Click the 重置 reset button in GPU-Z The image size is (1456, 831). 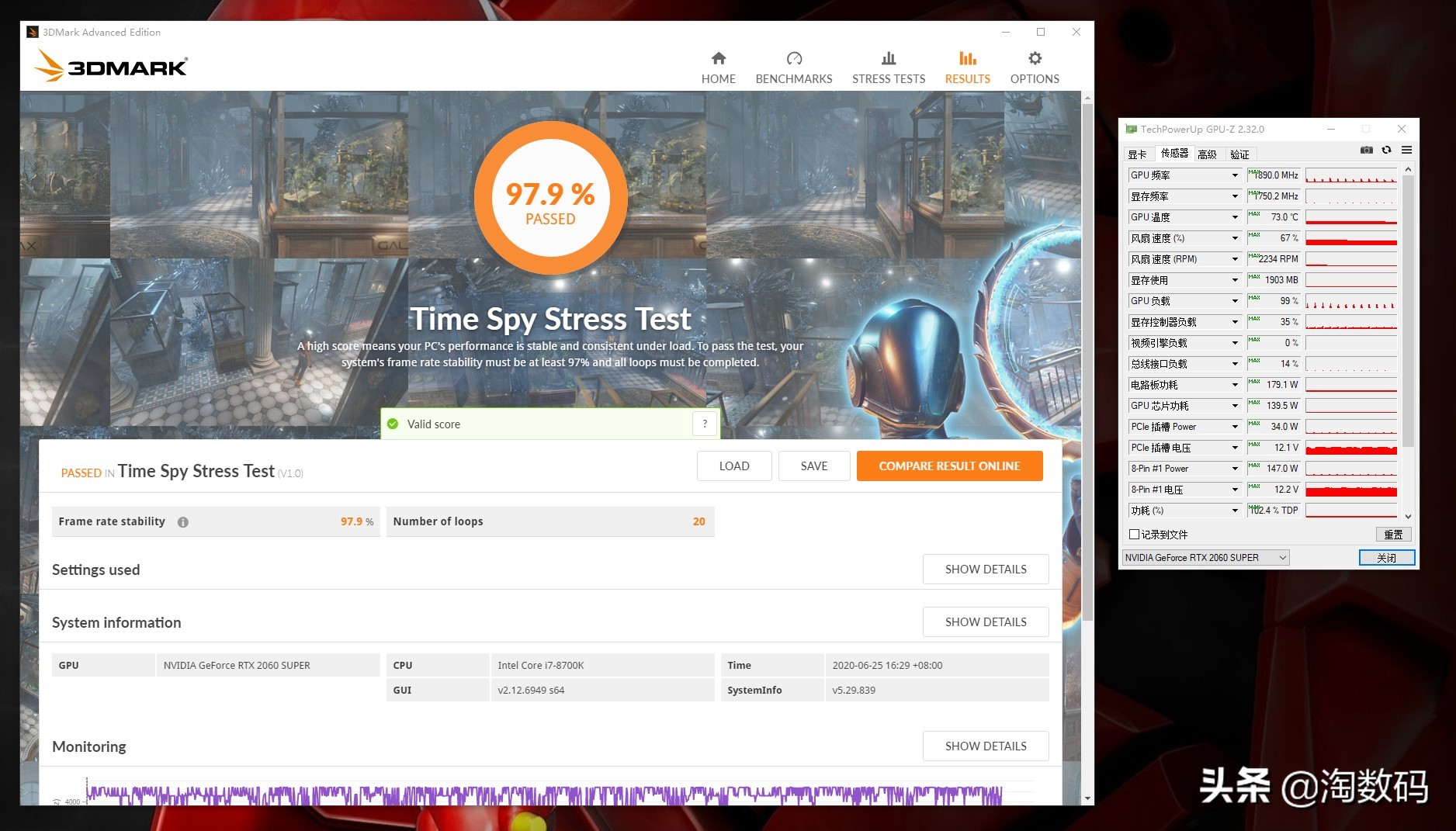pyautogui.click(x=1392, y=535)
